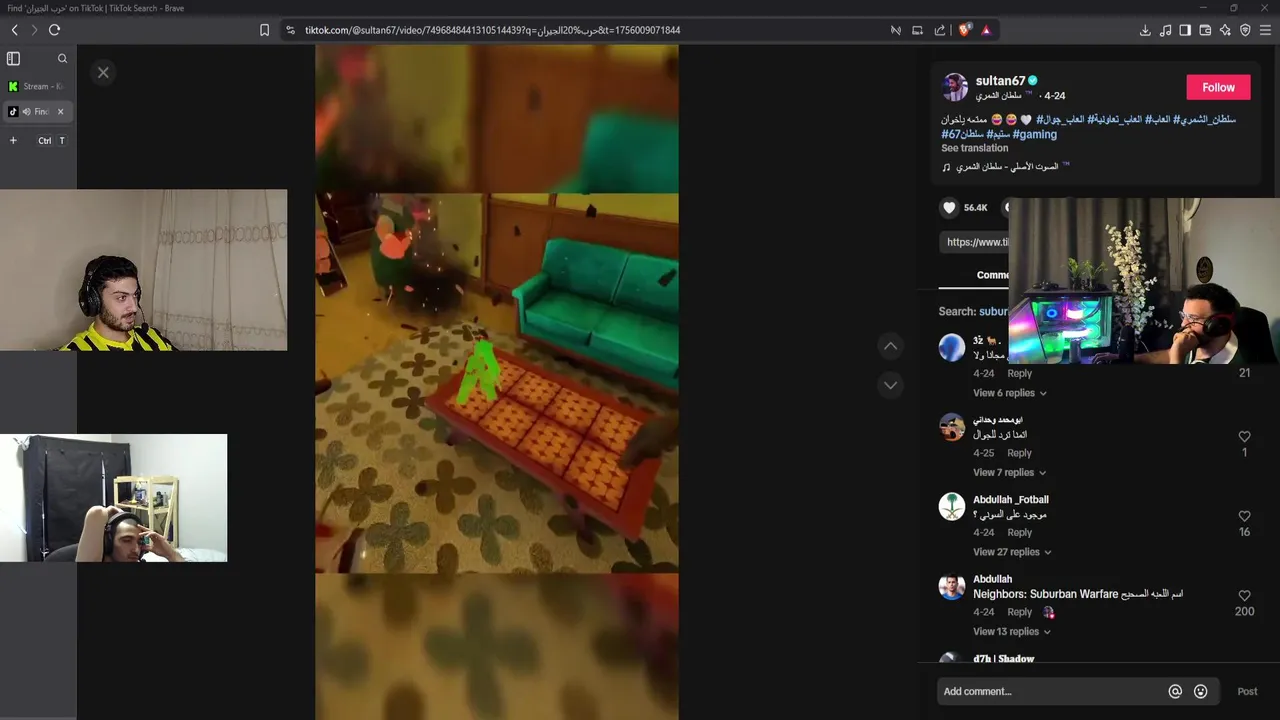Go to next video with down arrow
1280x720 pixels.
[x=890, y=385]
